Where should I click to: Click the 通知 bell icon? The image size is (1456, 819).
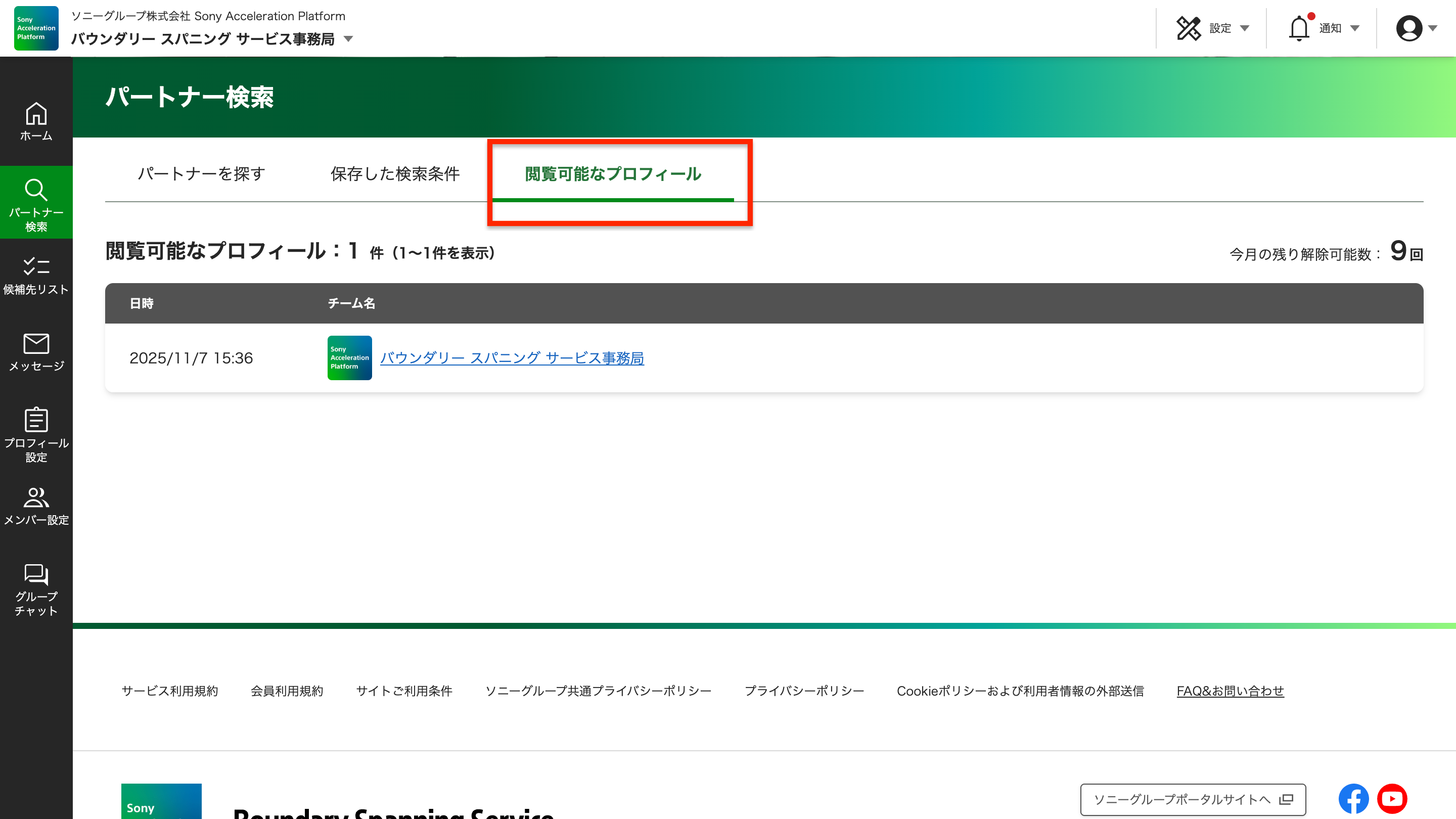coord(1299,27)
